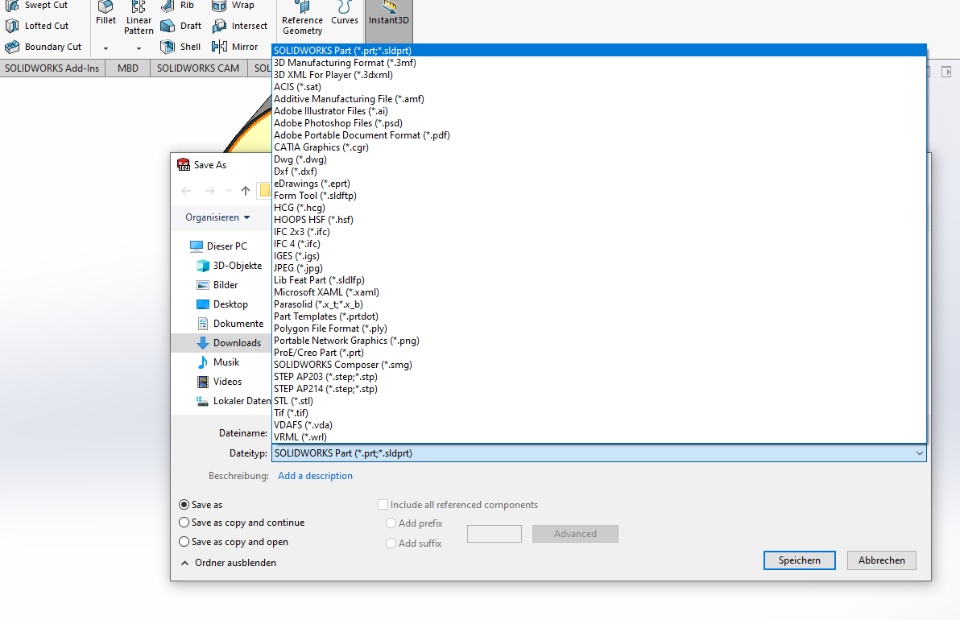Image resolution: width=960 pixels, height=620 pixels.
Task: Expand the Linear Pattern dropdown arrow
Action: coord(138,48)
